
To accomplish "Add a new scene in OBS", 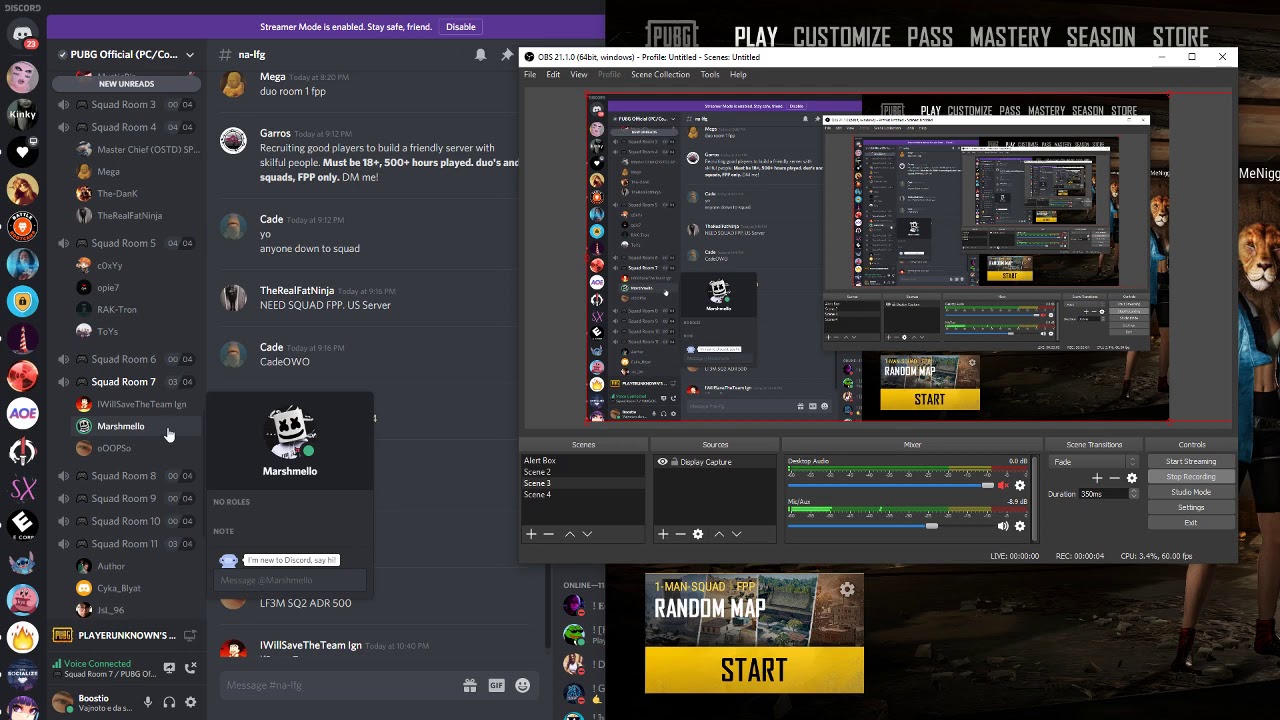I will [x=531, y=534].
